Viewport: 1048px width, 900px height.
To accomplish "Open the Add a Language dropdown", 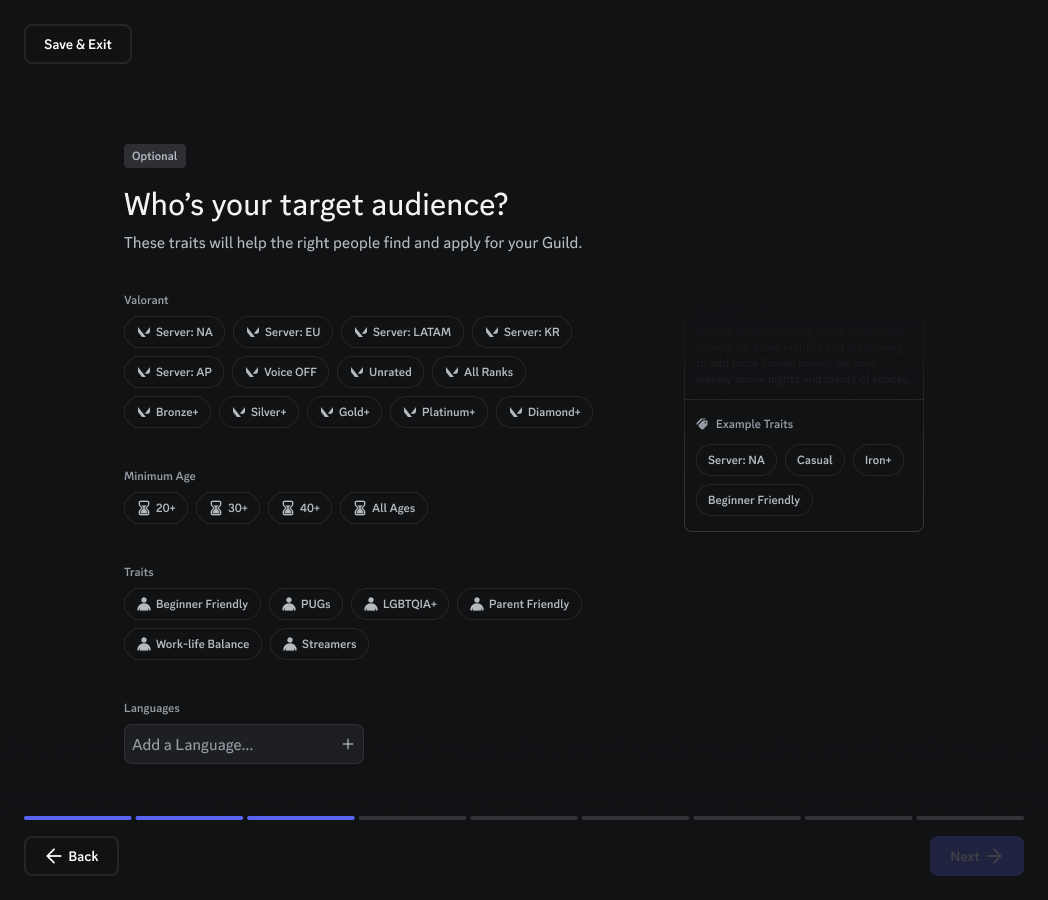I will (x=232, y=744).
